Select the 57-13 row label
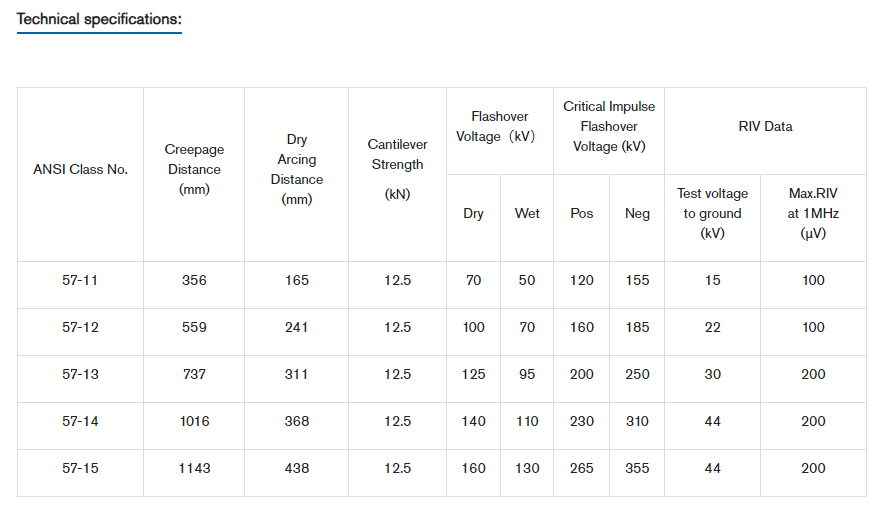 click(x=80, y=374)
